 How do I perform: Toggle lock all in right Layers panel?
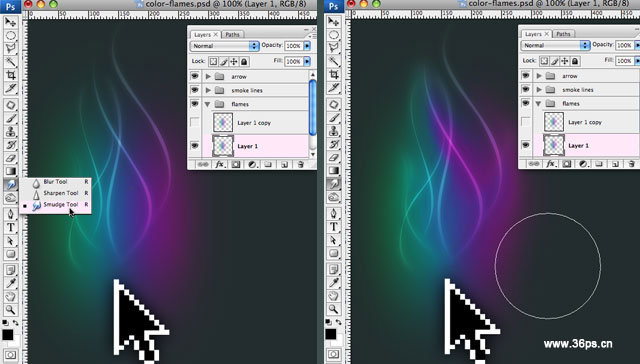(575, 61)
